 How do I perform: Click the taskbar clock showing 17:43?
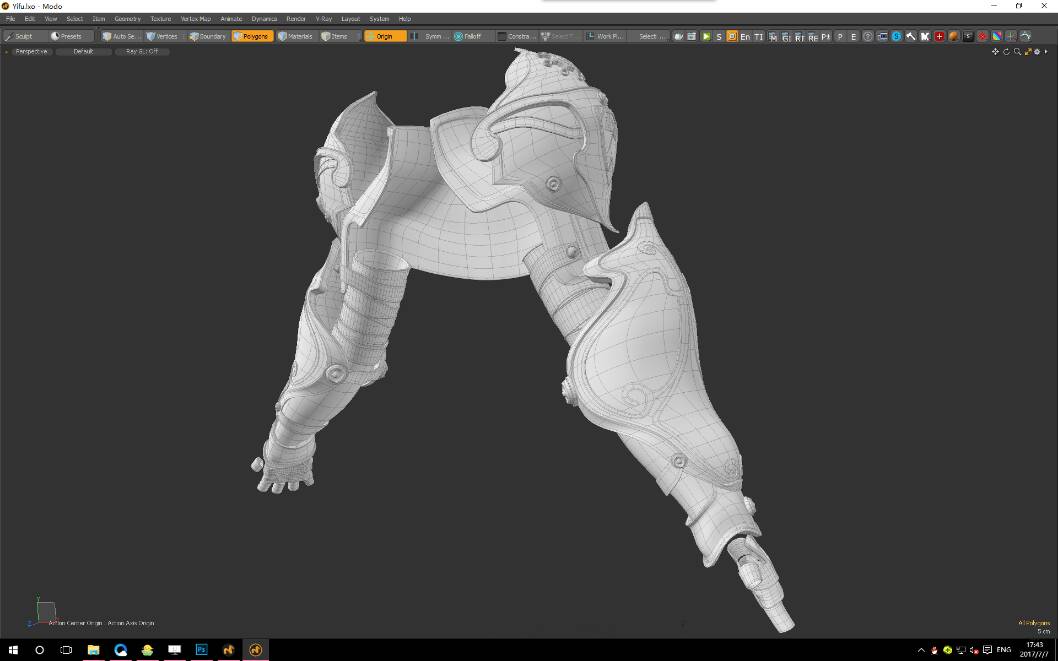(x=1034, y=650)
